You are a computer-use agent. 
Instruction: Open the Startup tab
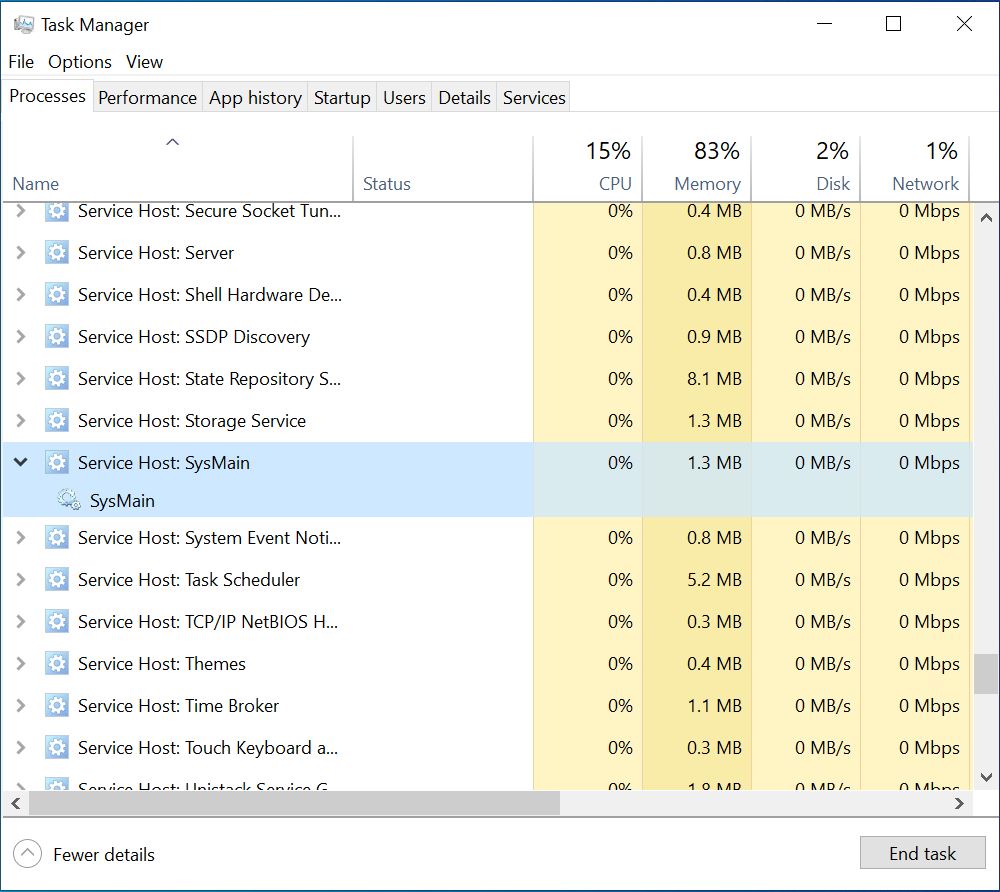[342, 98]
